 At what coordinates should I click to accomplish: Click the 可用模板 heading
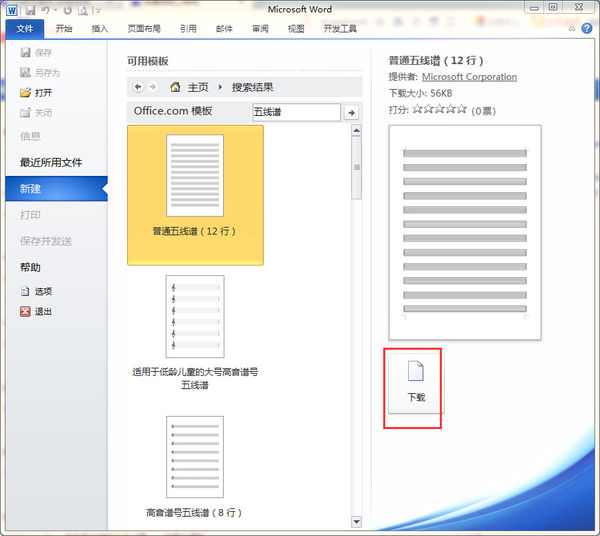[x=148, y=61]
